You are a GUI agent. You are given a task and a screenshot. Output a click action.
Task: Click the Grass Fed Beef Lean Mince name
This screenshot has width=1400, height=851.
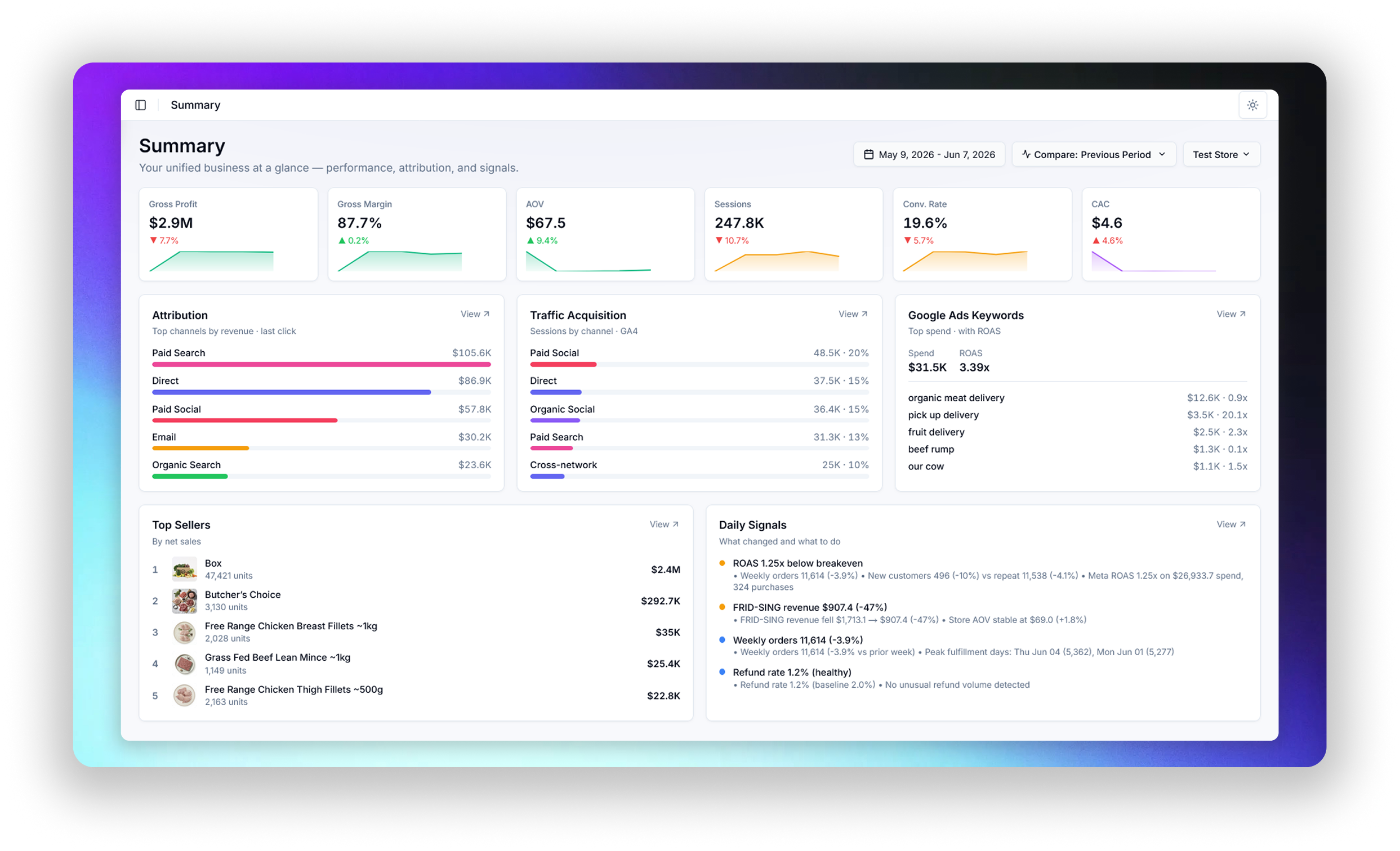[x=277, y=657]
